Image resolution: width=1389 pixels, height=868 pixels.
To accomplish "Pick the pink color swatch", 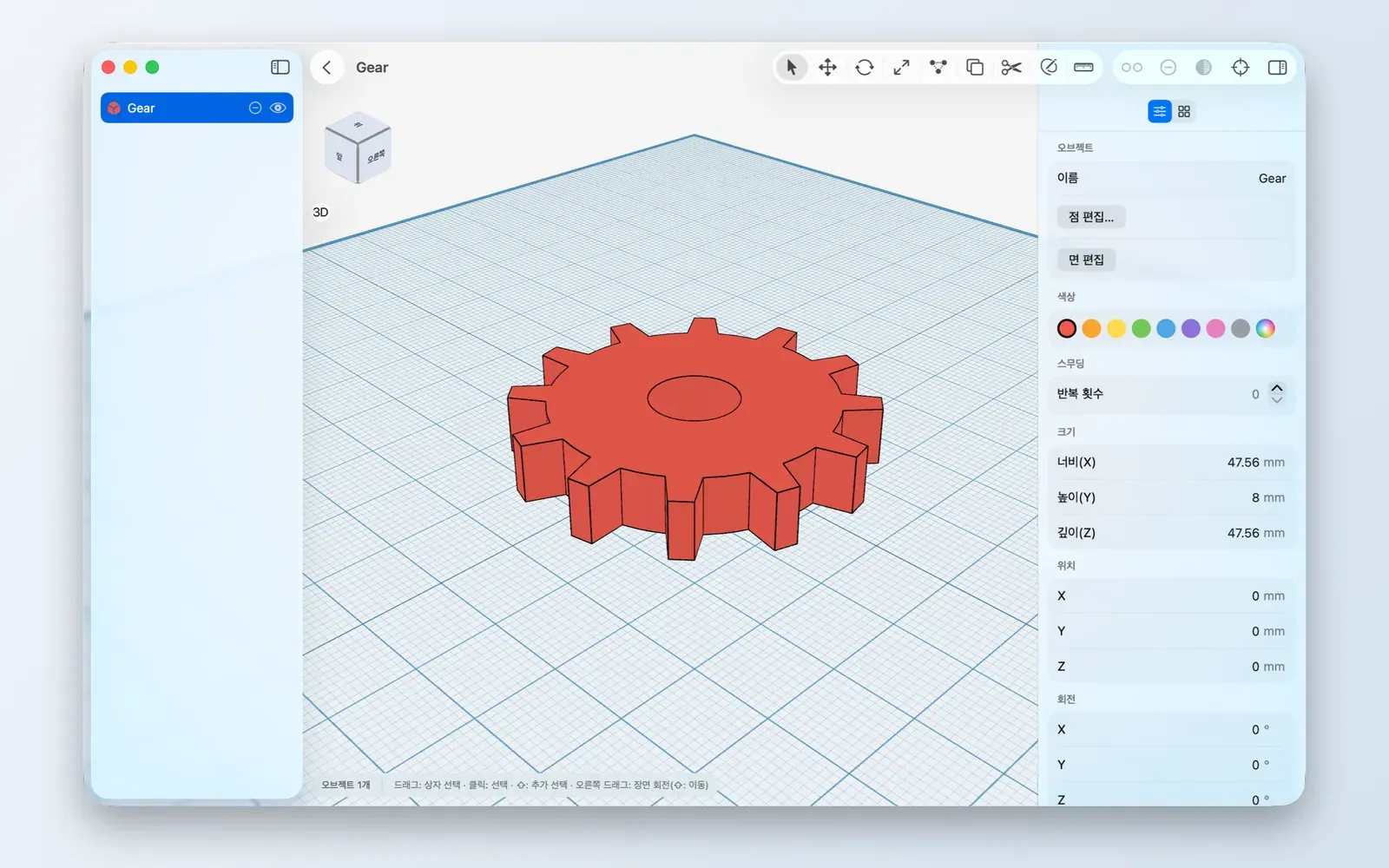I will (x=1215, y=328).
